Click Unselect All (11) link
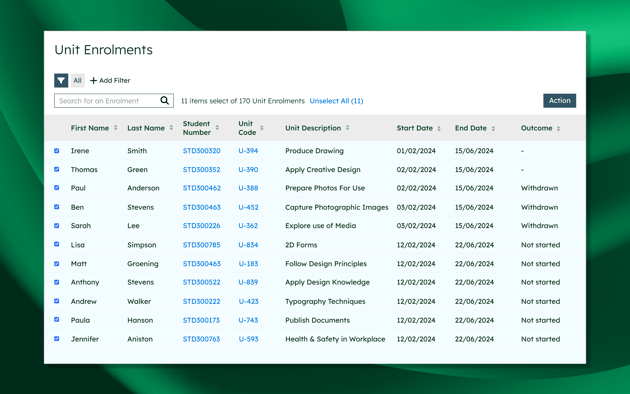This screenshot has height=394, width=630. [336, 101]
